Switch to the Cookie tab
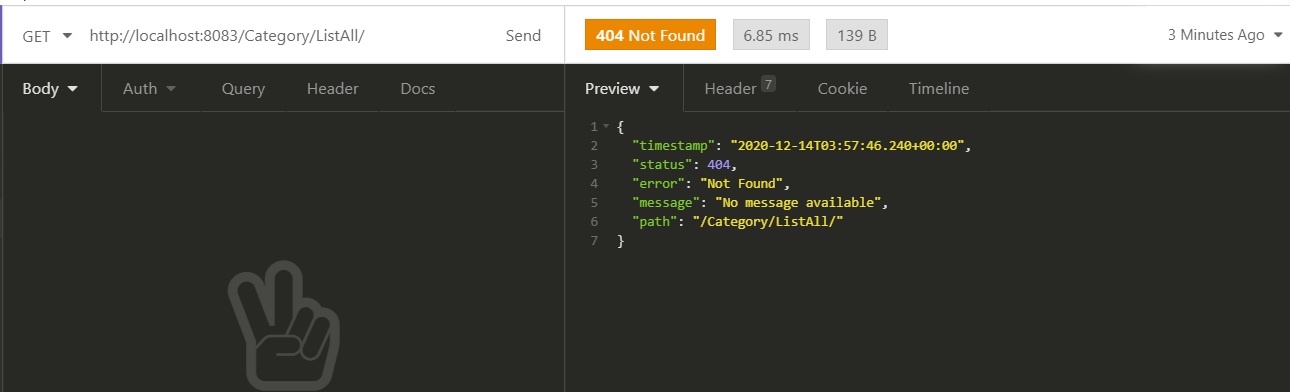Image resolution: width=1290 pixels, height=392 pixels. point(842,88)
